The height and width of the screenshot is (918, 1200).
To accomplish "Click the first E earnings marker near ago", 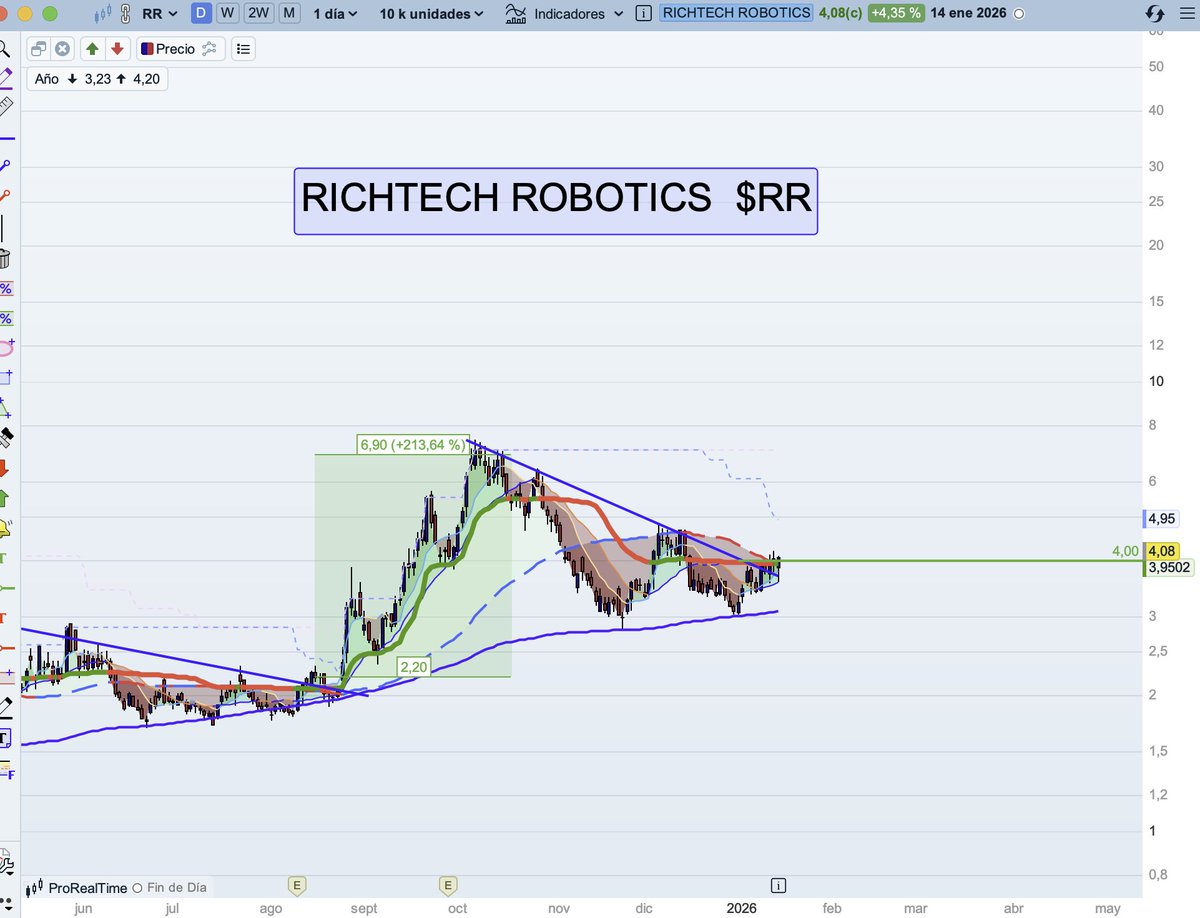I will coord(296,884).
